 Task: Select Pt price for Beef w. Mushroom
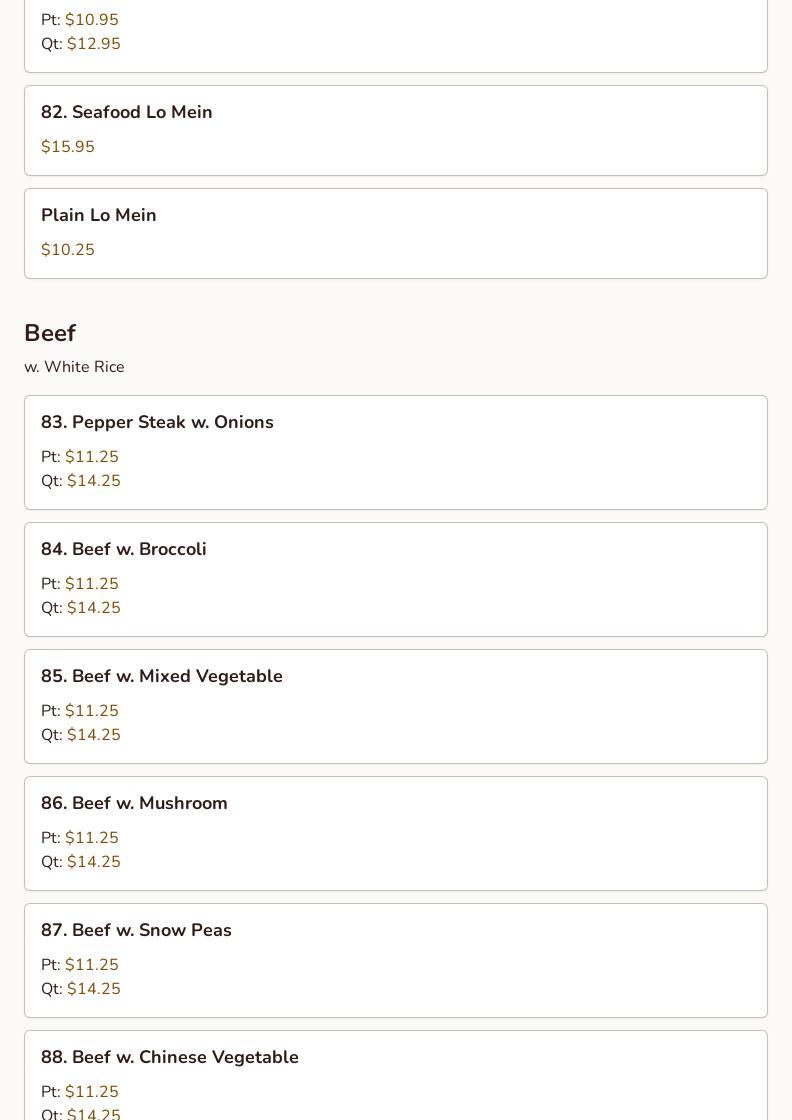pyautogui.click(x=80, y=838)
